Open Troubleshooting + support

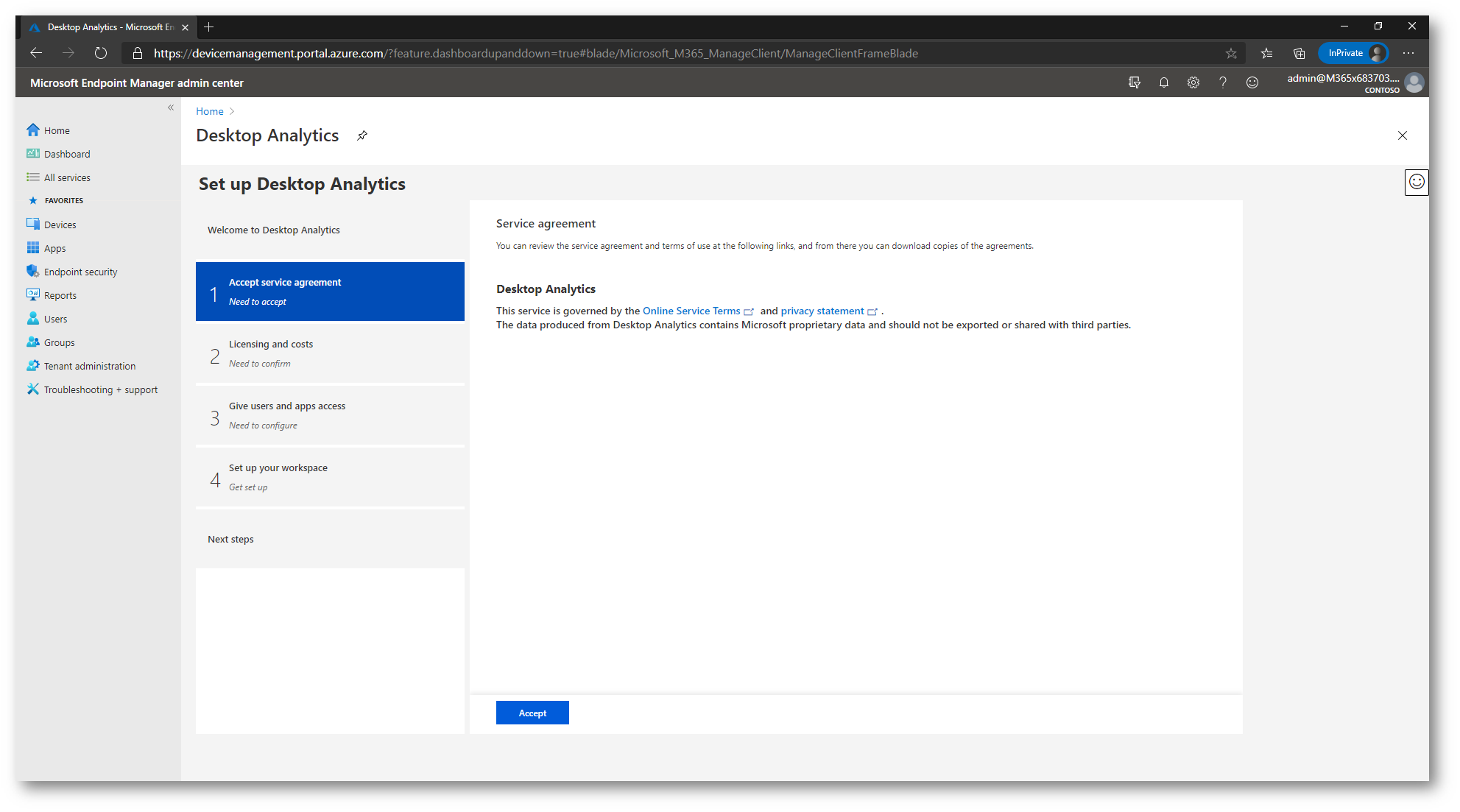pos(100,389)
